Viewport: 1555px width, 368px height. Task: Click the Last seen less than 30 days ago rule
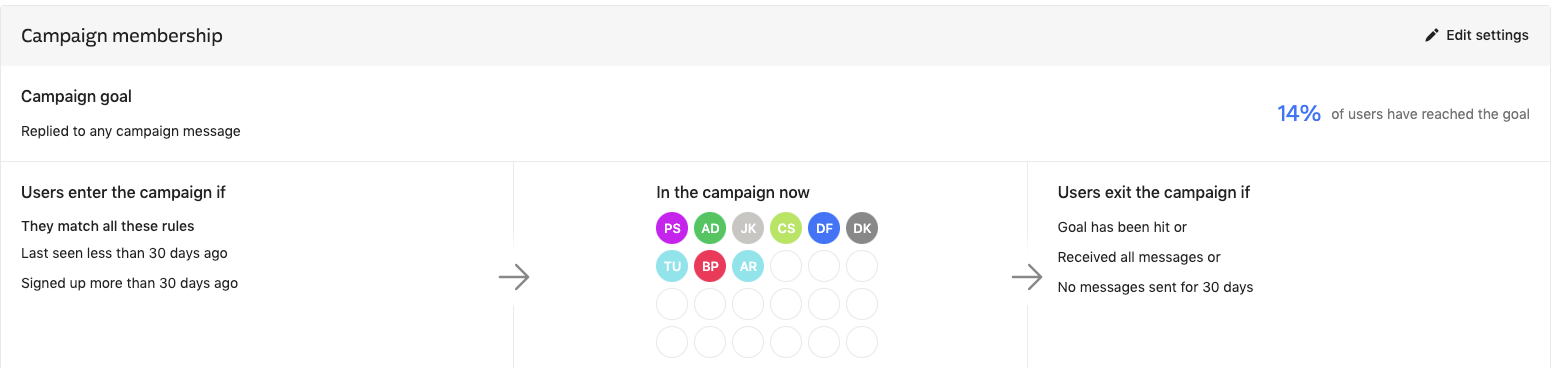(x=125, y=254)
